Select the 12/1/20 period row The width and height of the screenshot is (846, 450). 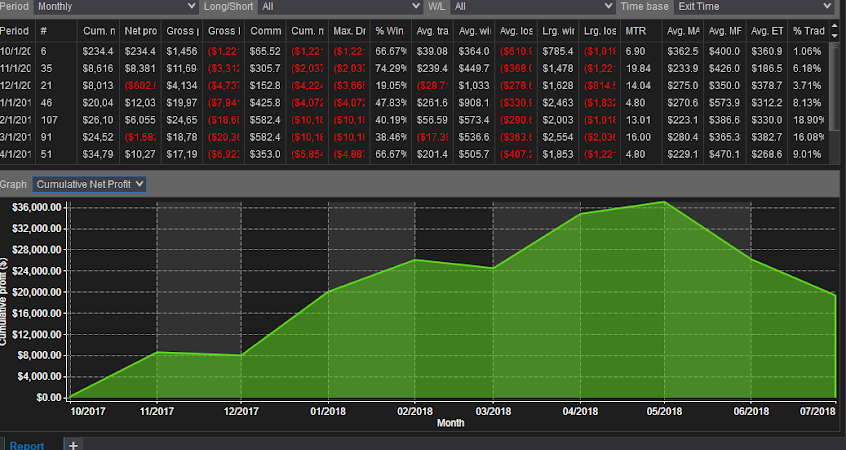point(414,85)
